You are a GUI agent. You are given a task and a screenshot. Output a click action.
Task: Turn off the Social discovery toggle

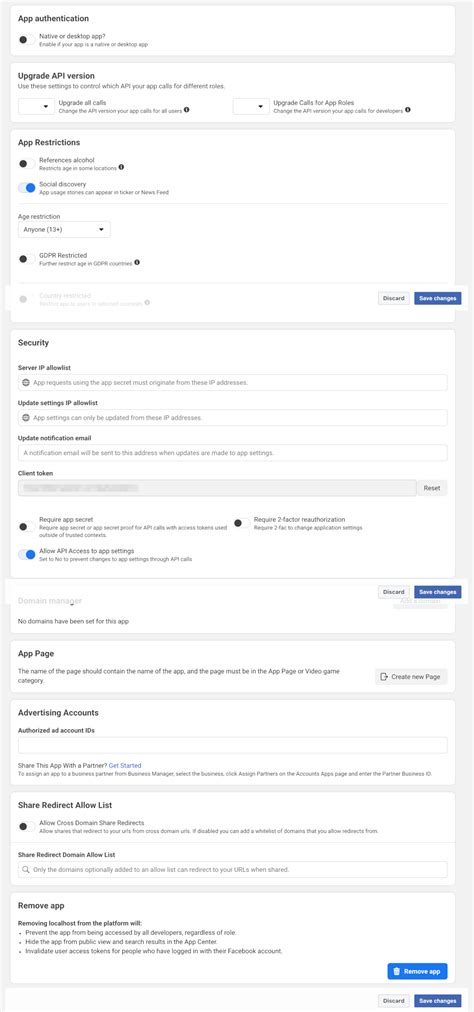tap(26, 188)
